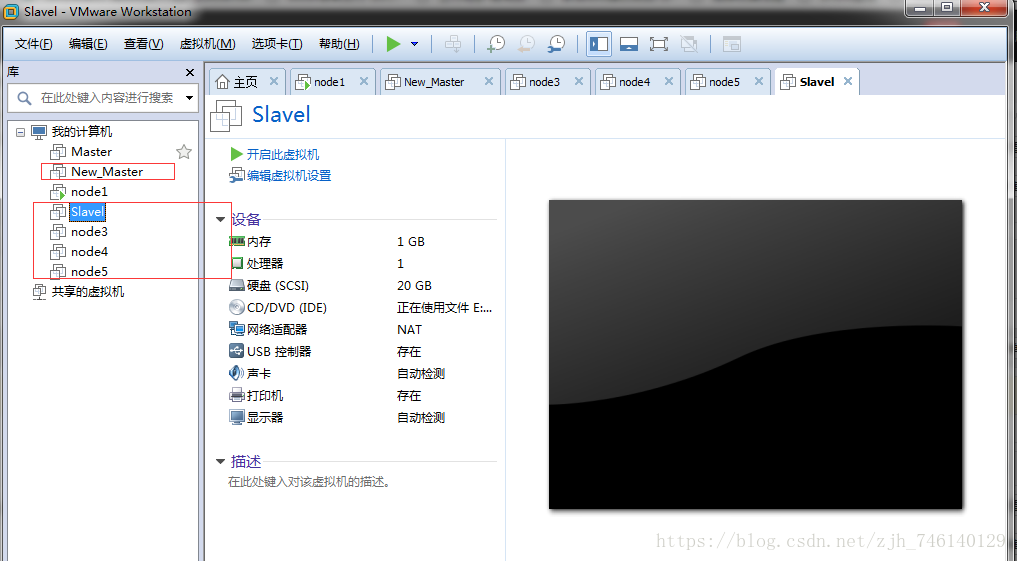This screenshot has height=561, width=1017.
Task: Open the 选项卡(T) menu
Action: pos(277,44)
